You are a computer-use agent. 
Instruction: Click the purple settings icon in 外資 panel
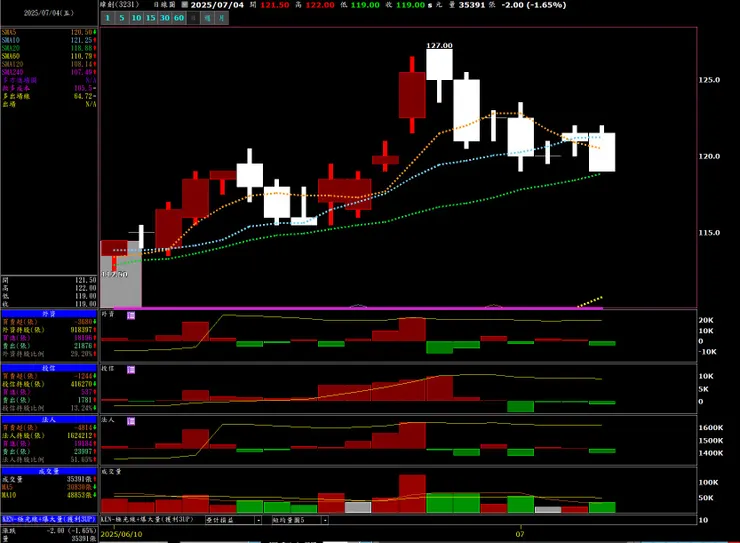click(x=131, y=315)
